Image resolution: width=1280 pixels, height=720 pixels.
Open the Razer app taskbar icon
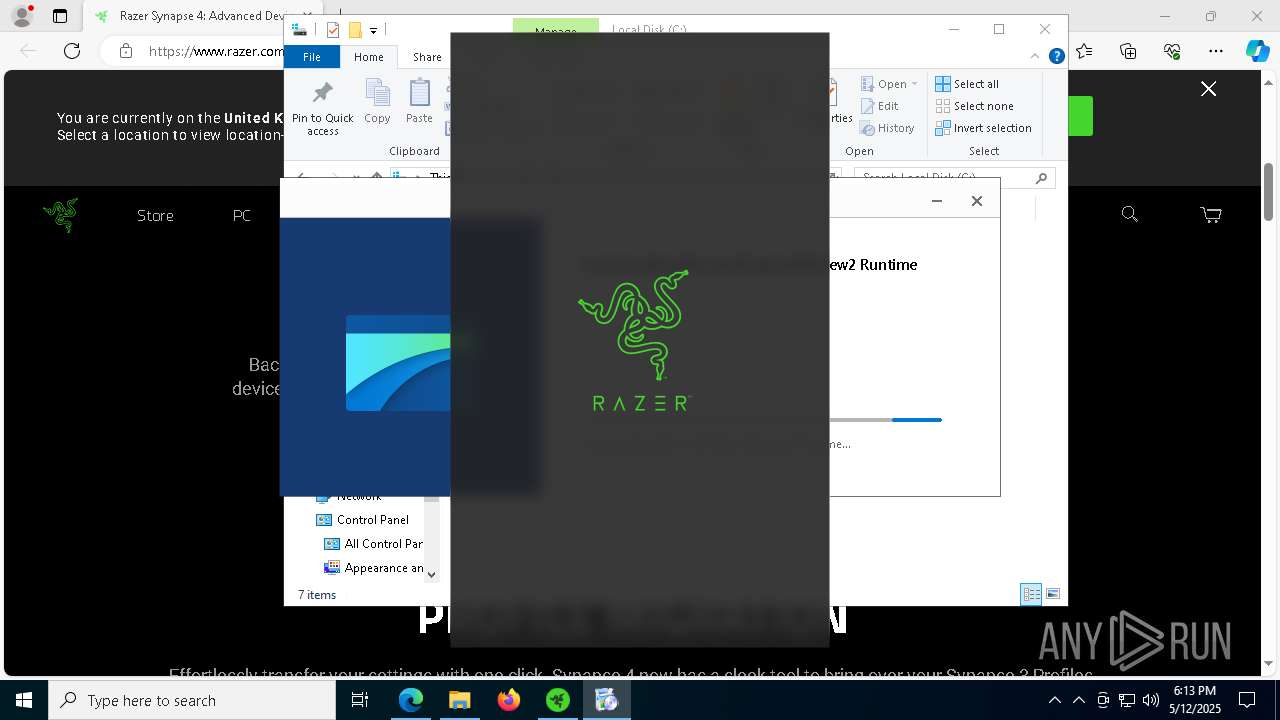click(557, 700)
